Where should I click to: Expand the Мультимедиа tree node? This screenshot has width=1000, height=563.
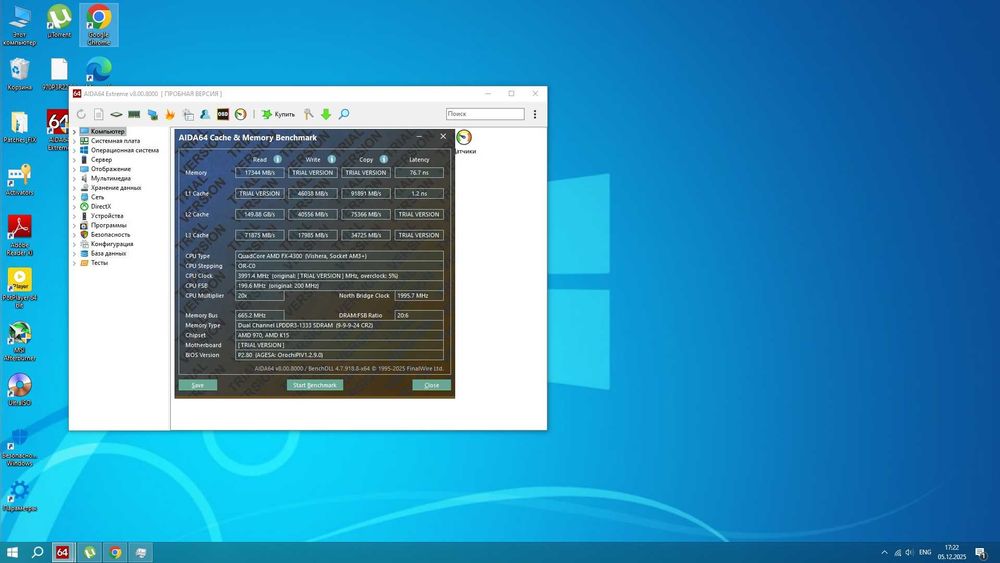coord(74,179)
